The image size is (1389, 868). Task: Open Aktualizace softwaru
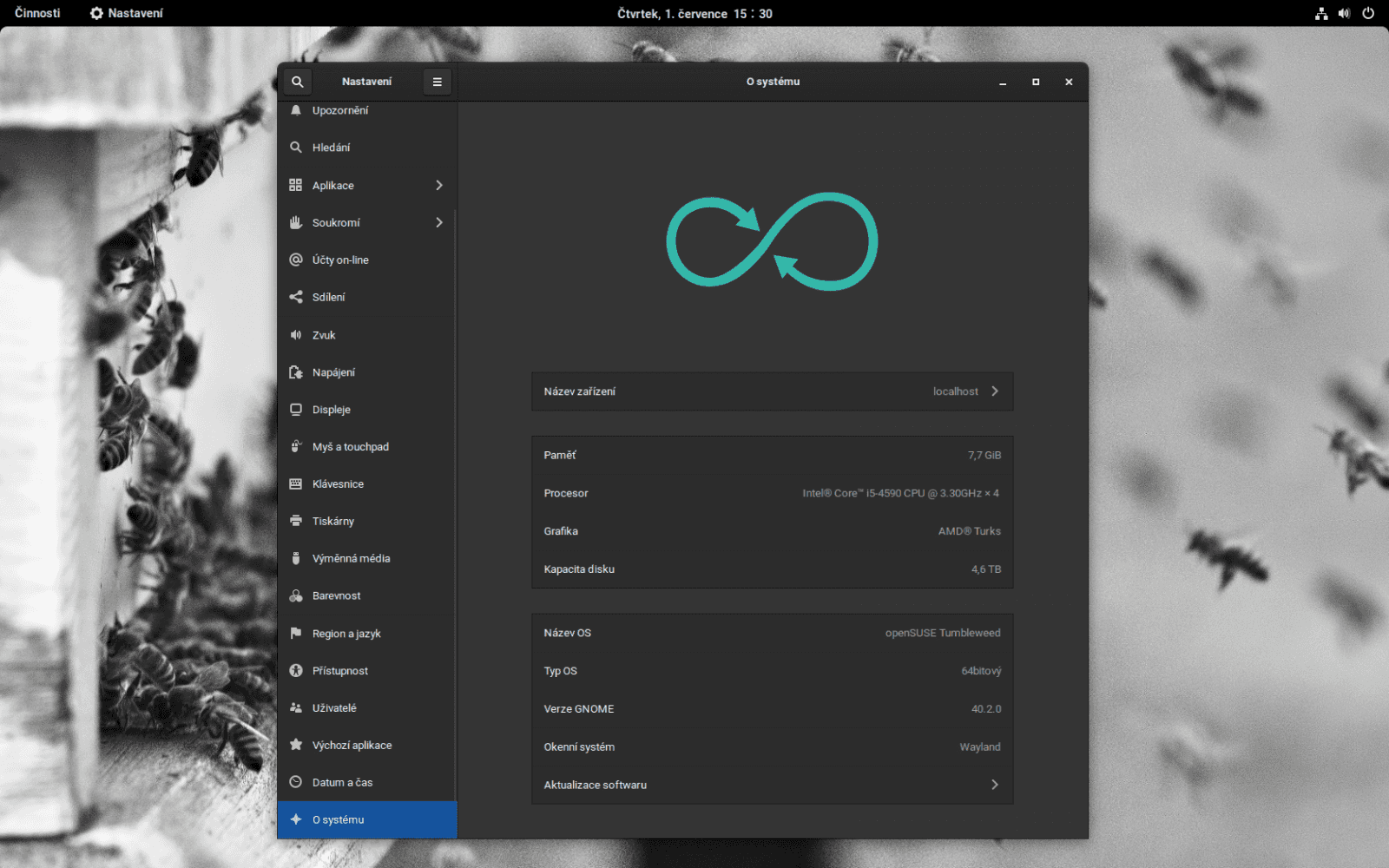[771, 784]
